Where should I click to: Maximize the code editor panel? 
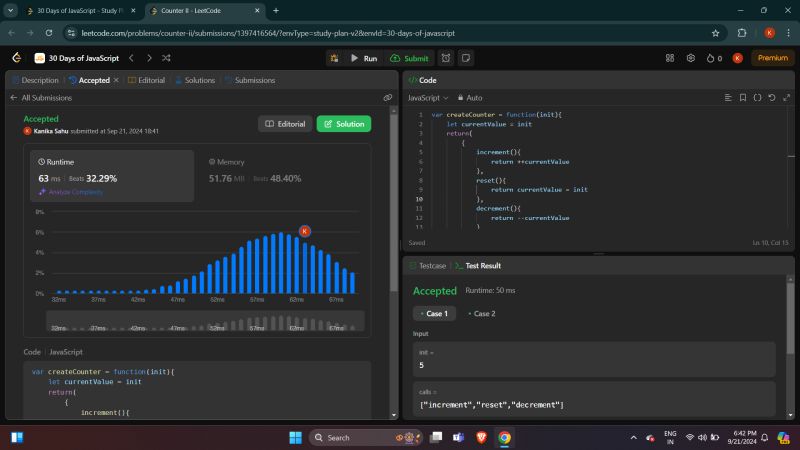coord(785,98)
